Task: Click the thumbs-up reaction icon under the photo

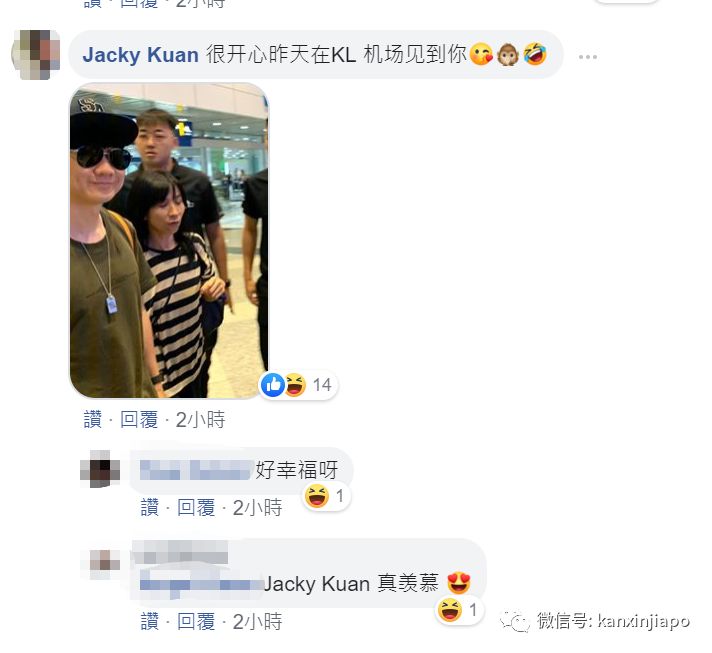Action: coord(272,385)
